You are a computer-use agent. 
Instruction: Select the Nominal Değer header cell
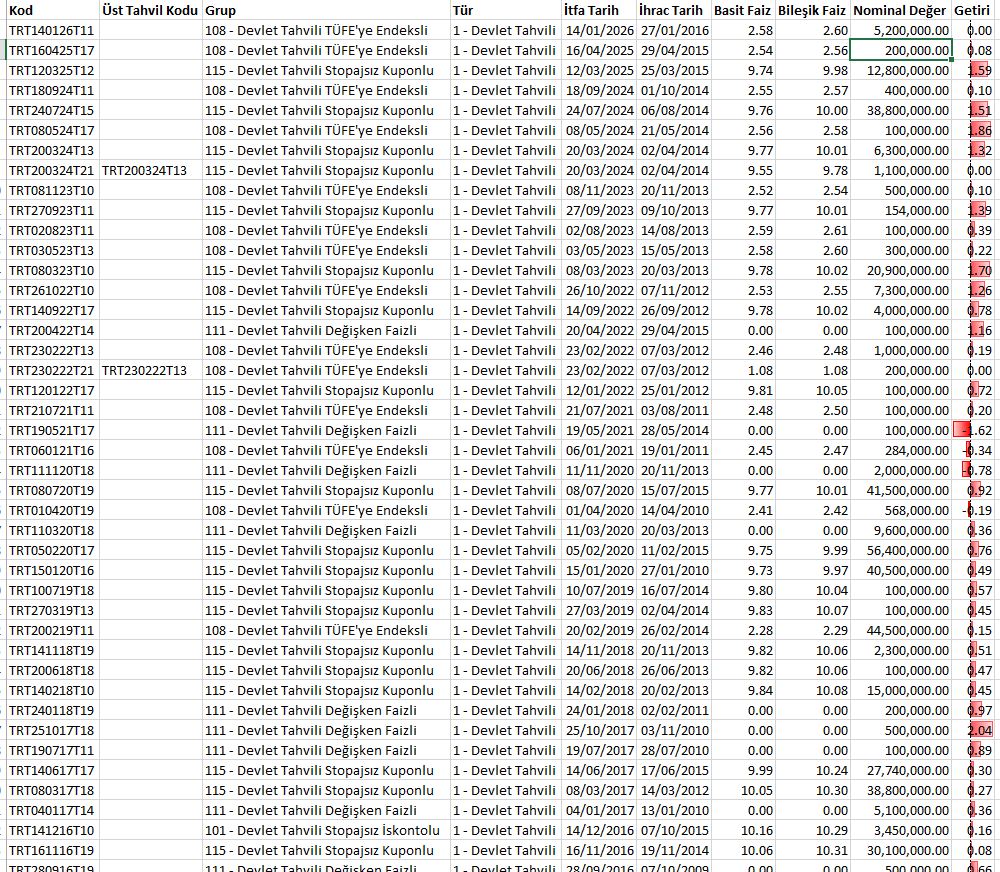coord(901,10)
